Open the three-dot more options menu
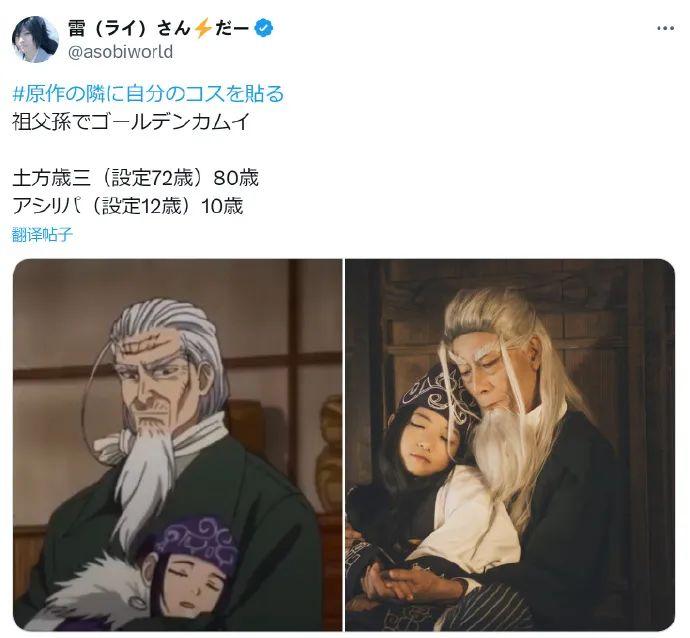690x638 pixels. (665, 29)
